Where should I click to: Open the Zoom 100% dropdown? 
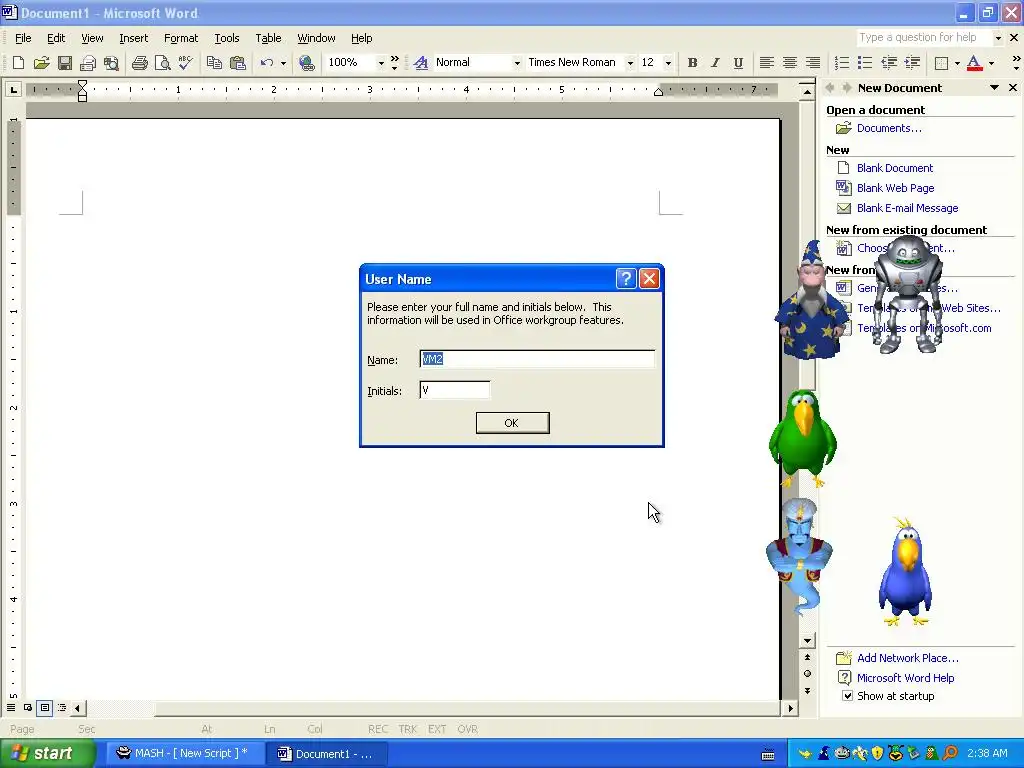pos(381,63)
